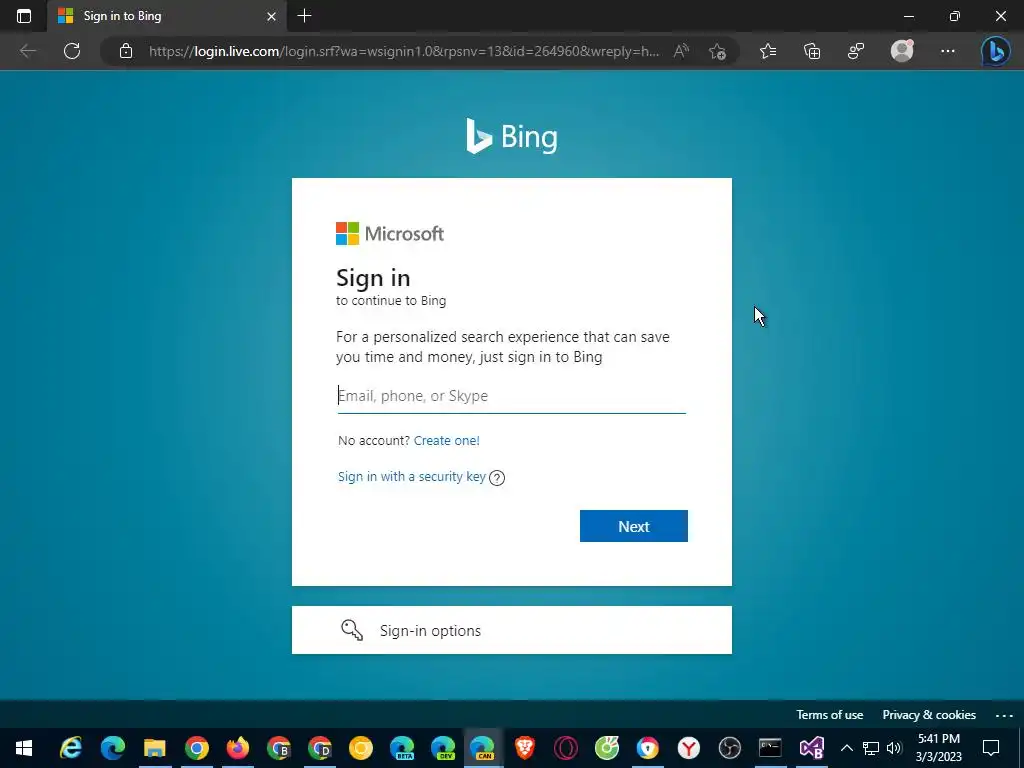Close the 'Sign in to Bing' tab
Viewport: 1024px width, 768px height.
coord(272,16)
